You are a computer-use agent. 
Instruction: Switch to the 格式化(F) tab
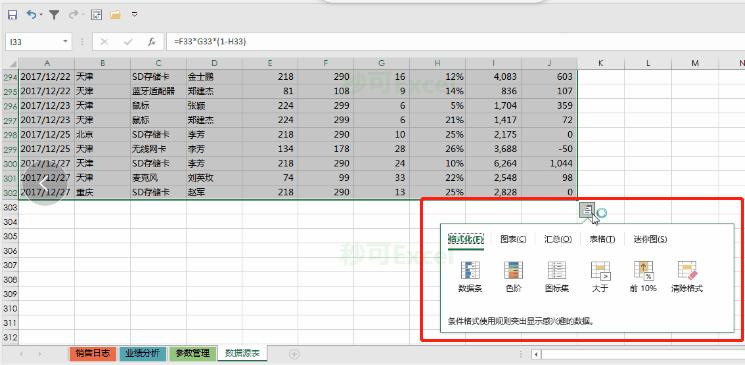[x=466, y=239]
